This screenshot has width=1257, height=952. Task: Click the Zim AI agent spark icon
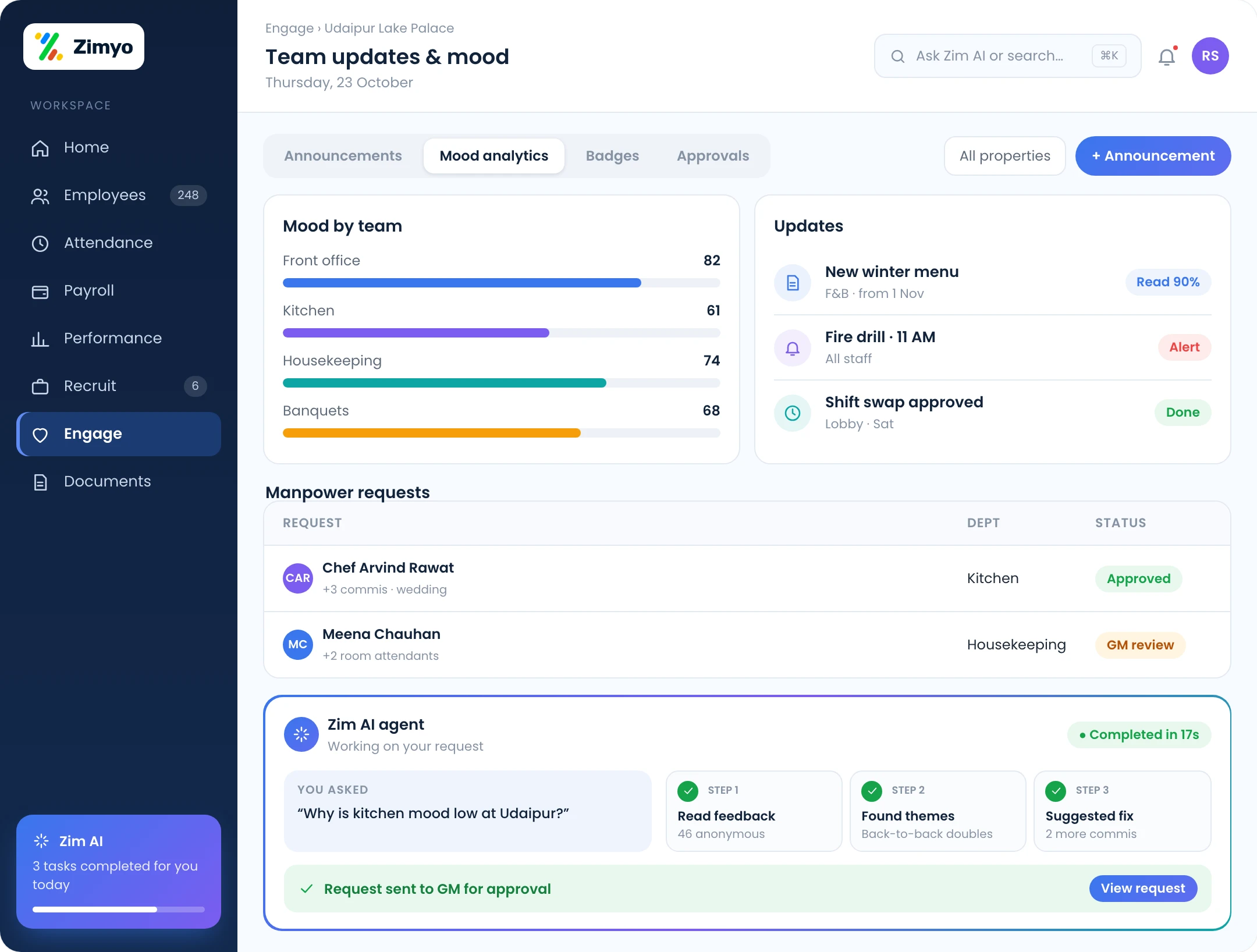[301, 734]
